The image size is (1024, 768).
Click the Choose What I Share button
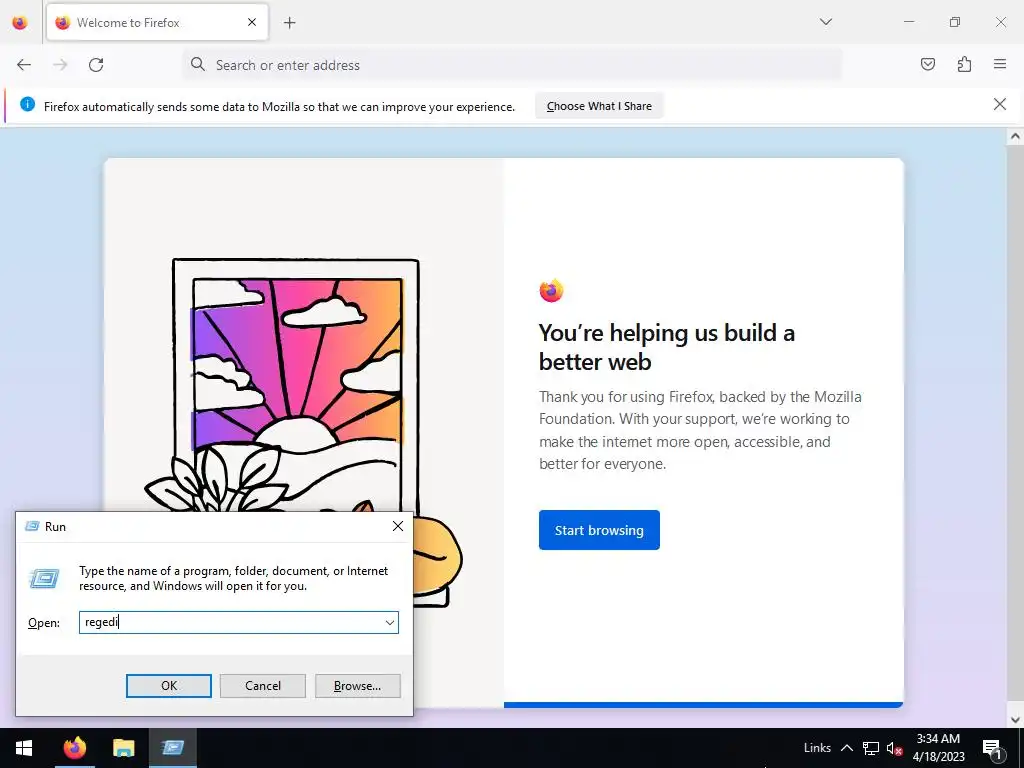pos(599,106)
